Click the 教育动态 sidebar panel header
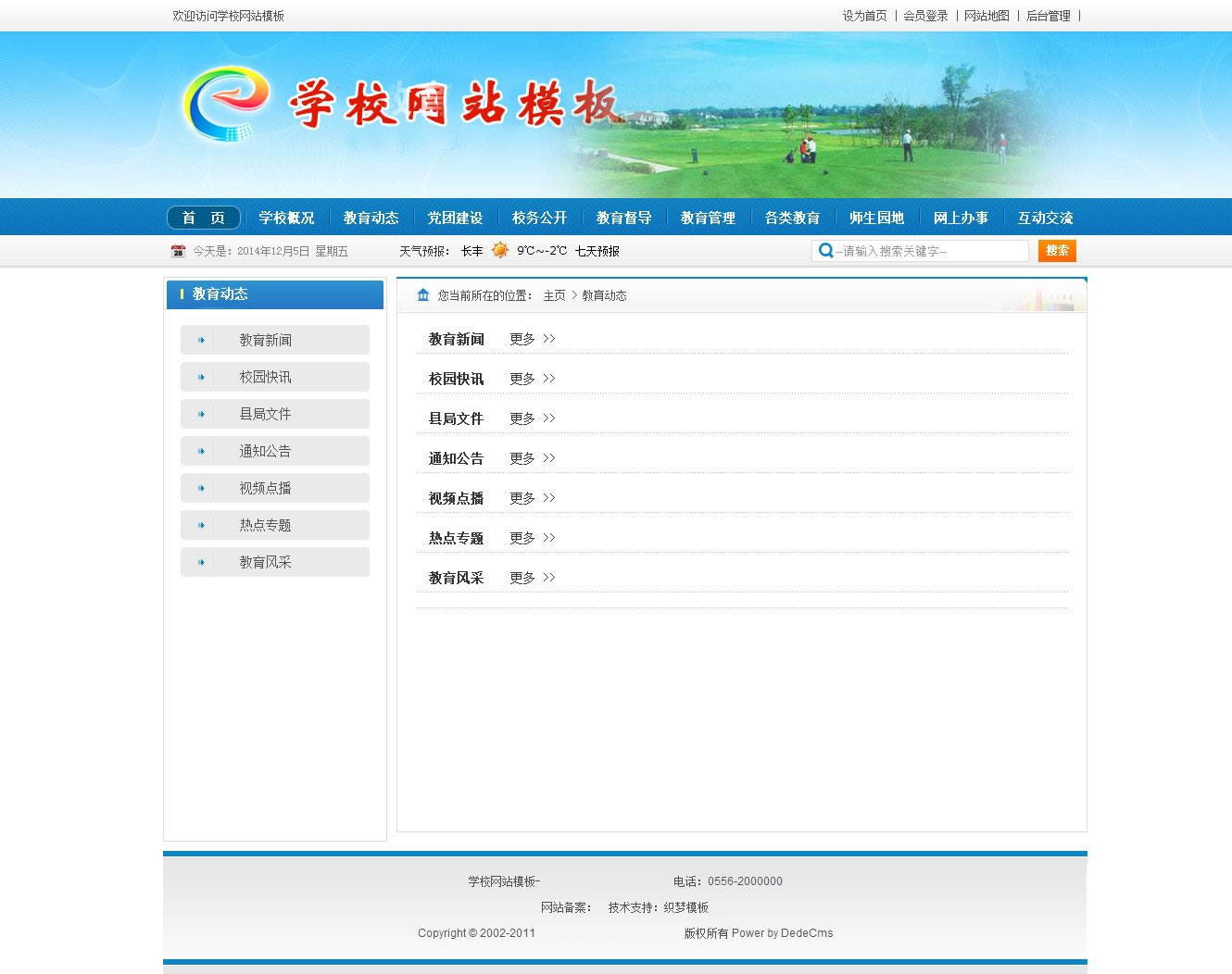Screen dimensions: 1232x974 click(275, 294)
